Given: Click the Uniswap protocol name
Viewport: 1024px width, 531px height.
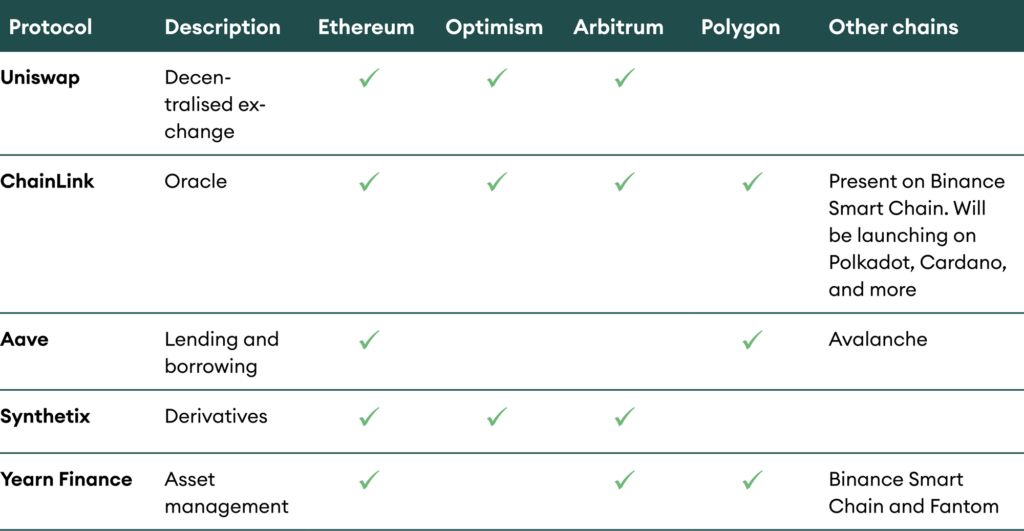Looking at the screenshot, I should [40, 77].
